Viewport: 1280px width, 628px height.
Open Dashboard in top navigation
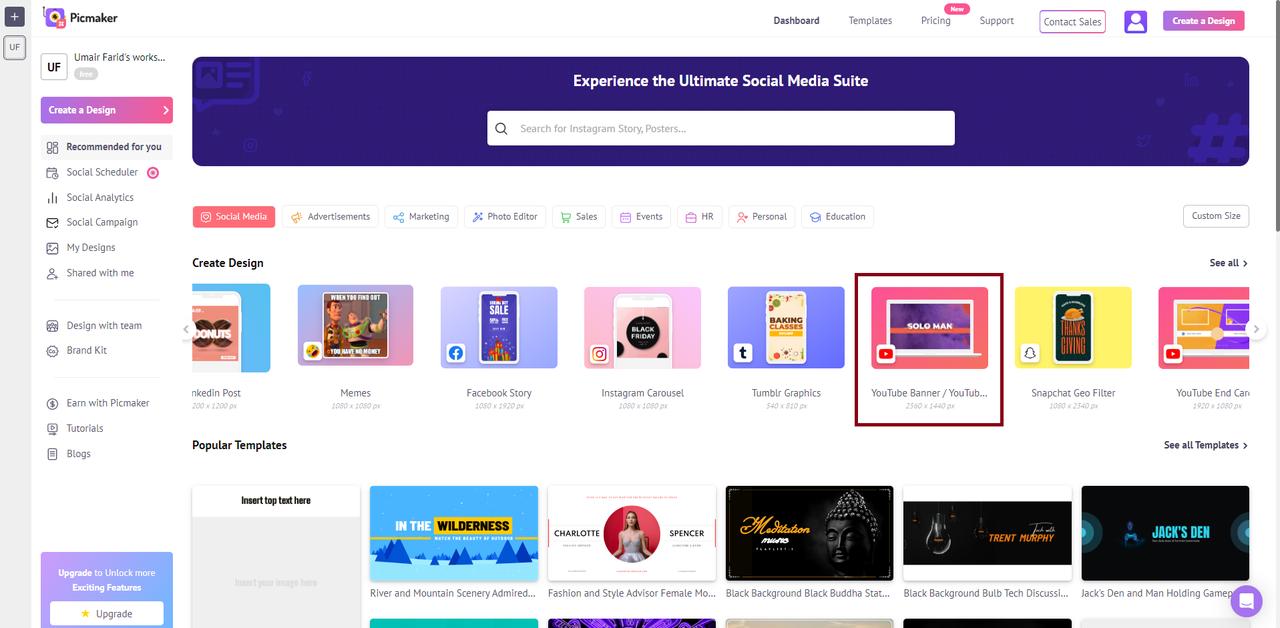click(796, 21)
